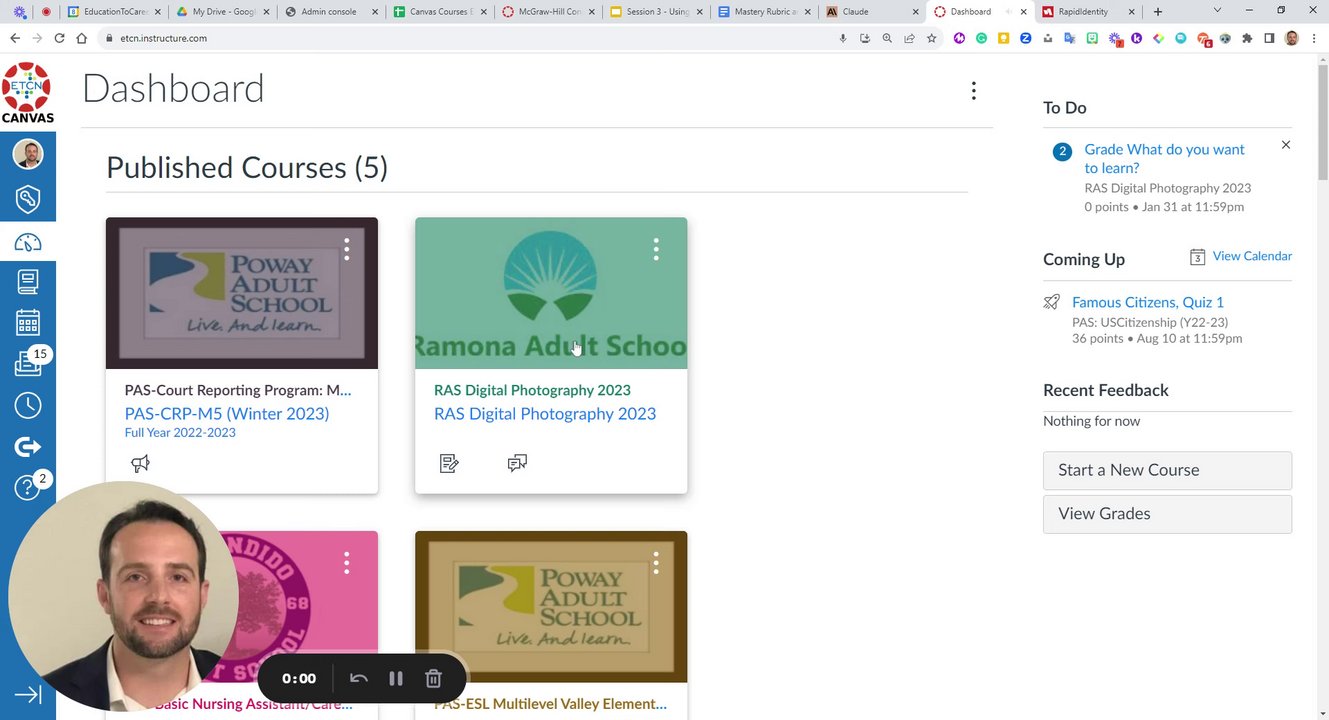The height and width of the screenshot is (720, 1329).
Task: Open options menu on pink Nursing Assistant card
Action: click(x=347, y=563)
